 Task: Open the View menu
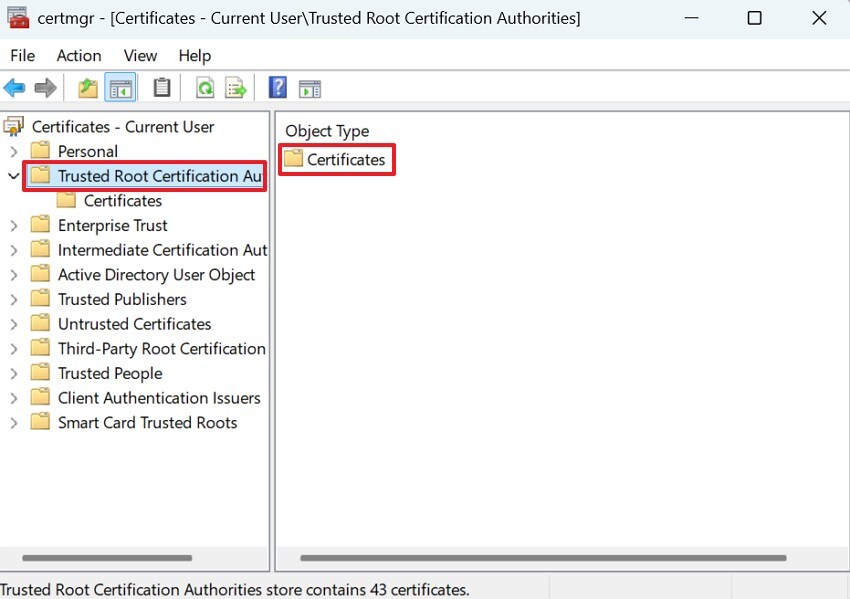click(x=139, y=55)
